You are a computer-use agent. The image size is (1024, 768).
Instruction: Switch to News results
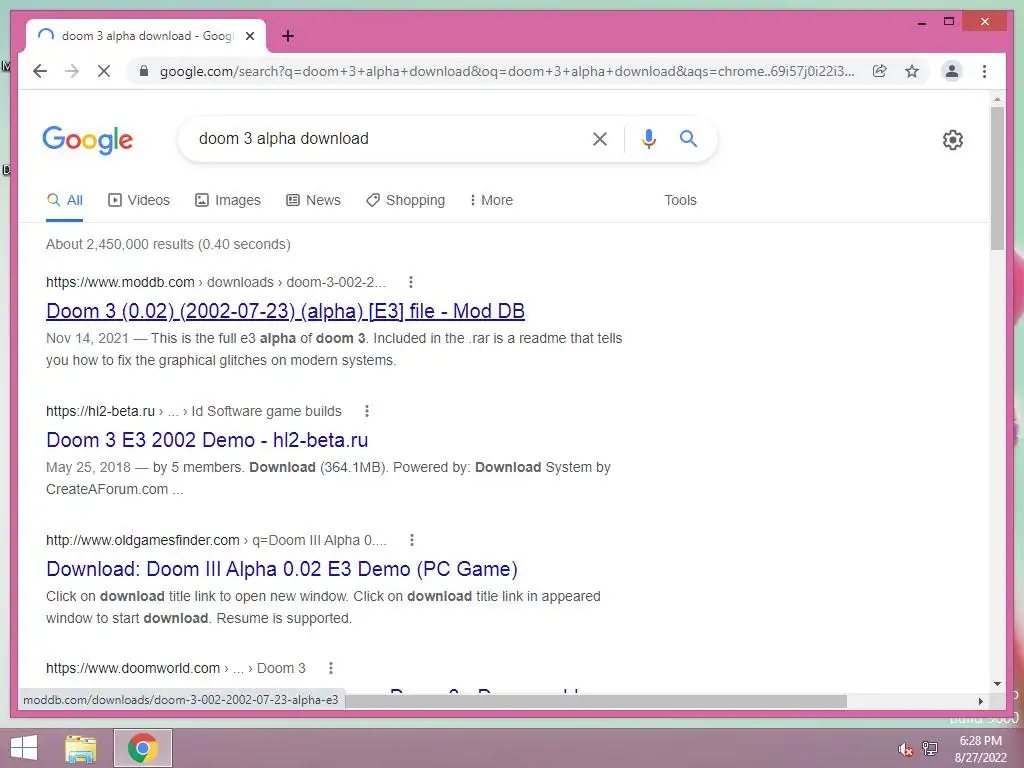click(313, 200)
